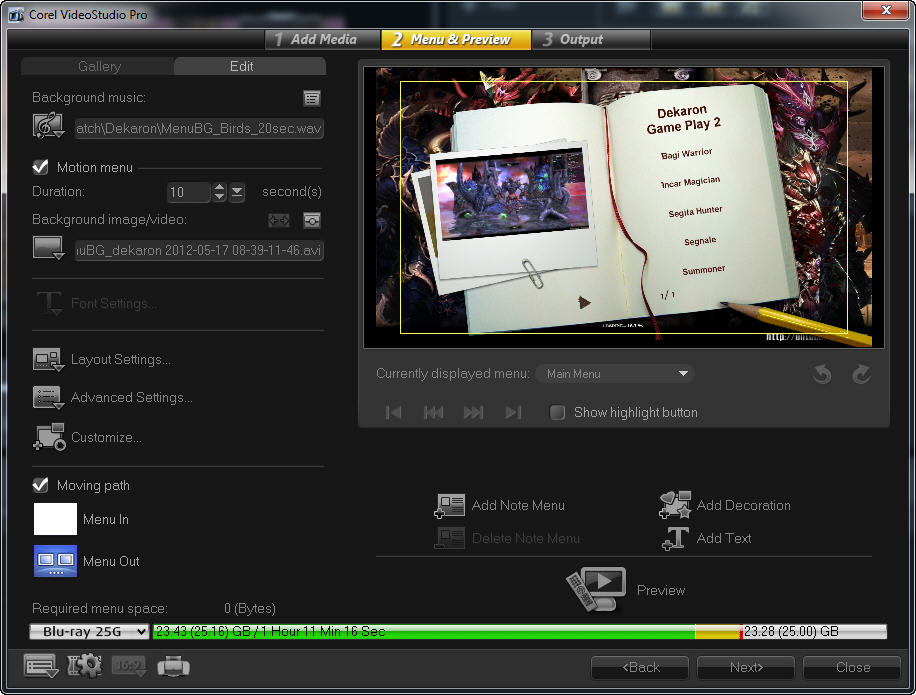
Task: Select the Menu Out transition thumbnail
Action: 55,562
